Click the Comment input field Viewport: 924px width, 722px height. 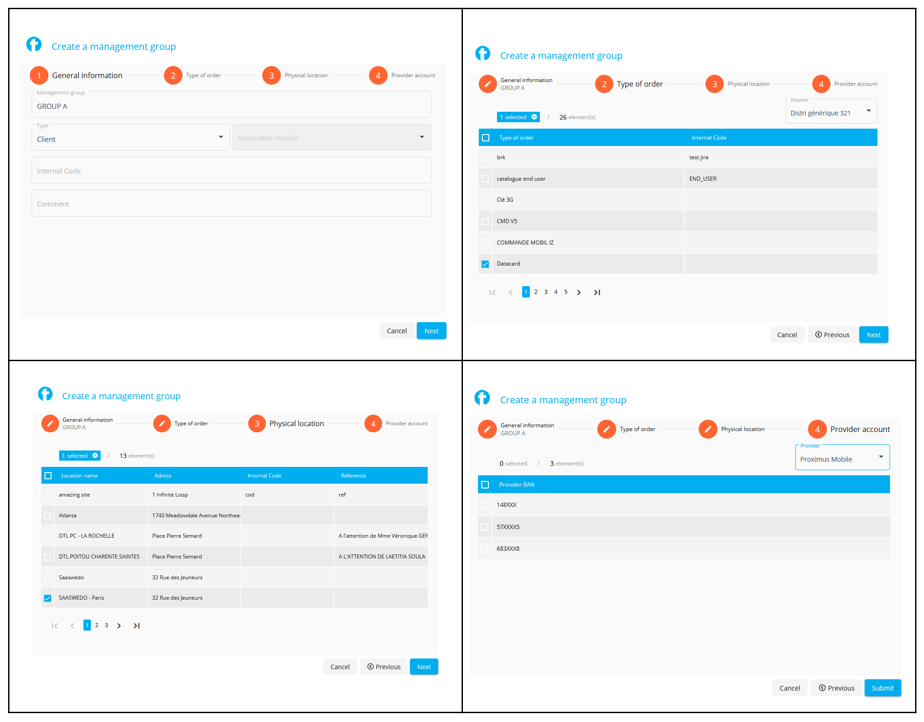pyautogui.click(x=231, y=204)
